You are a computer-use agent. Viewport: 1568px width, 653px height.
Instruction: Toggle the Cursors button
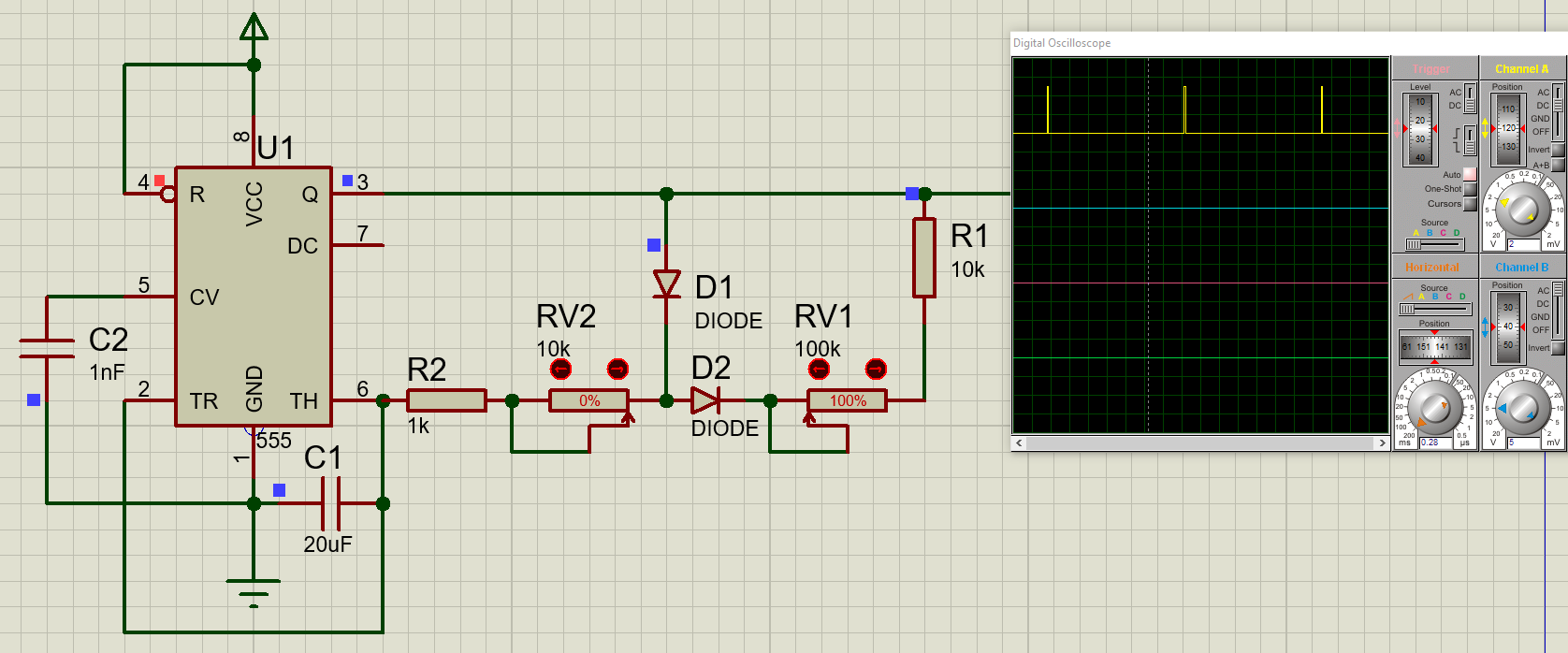tap(1470, 204)
